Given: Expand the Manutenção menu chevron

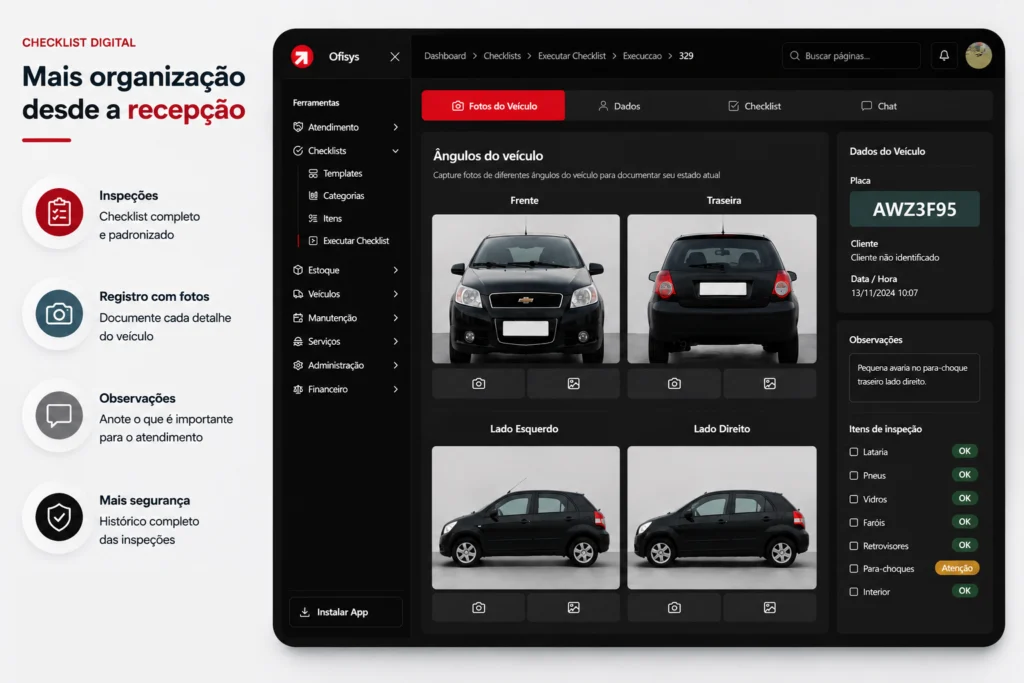Looking at the screenshot, I should coord(395,318).
